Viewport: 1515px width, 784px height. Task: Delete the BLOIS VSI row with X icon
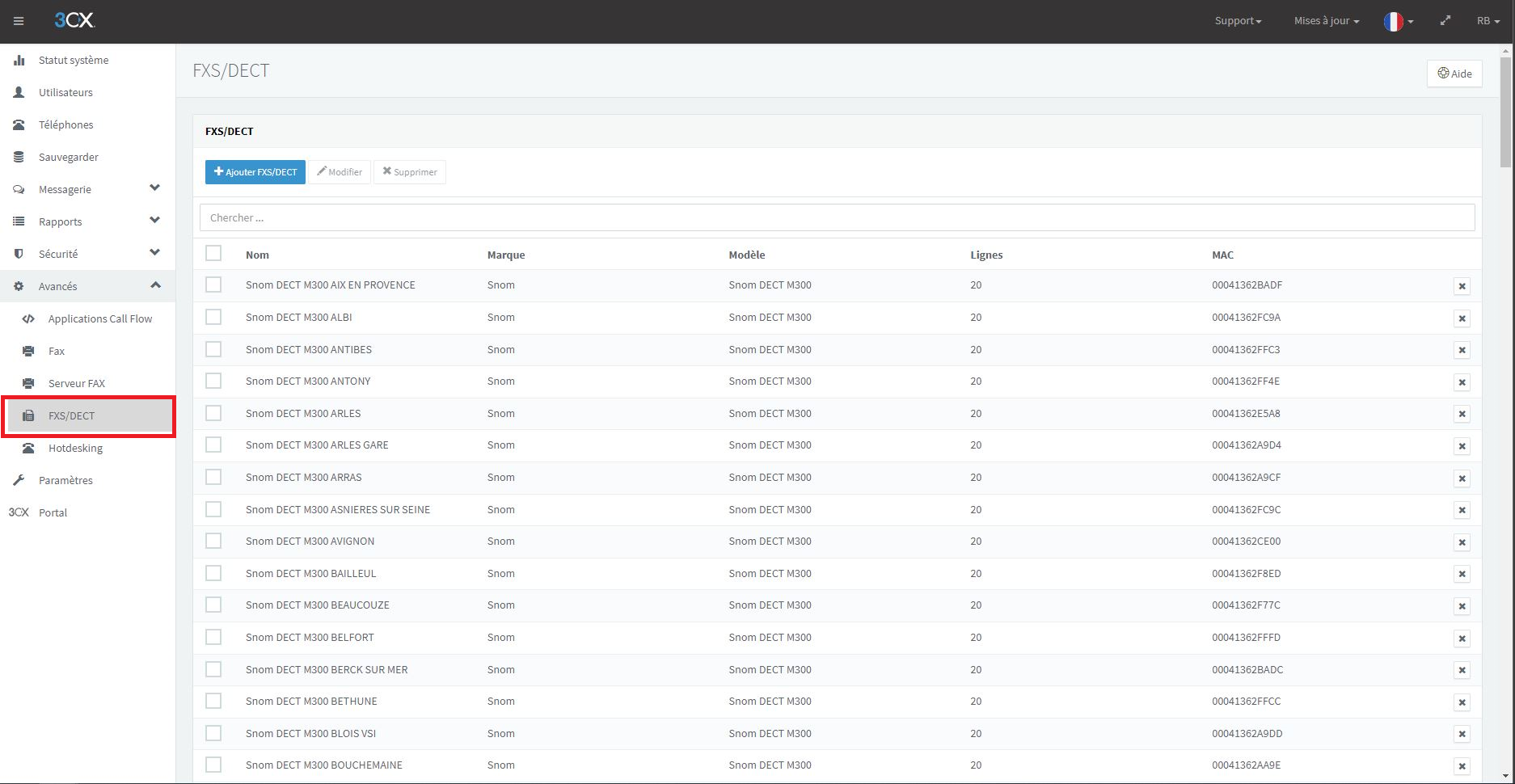pos(1462,734)
